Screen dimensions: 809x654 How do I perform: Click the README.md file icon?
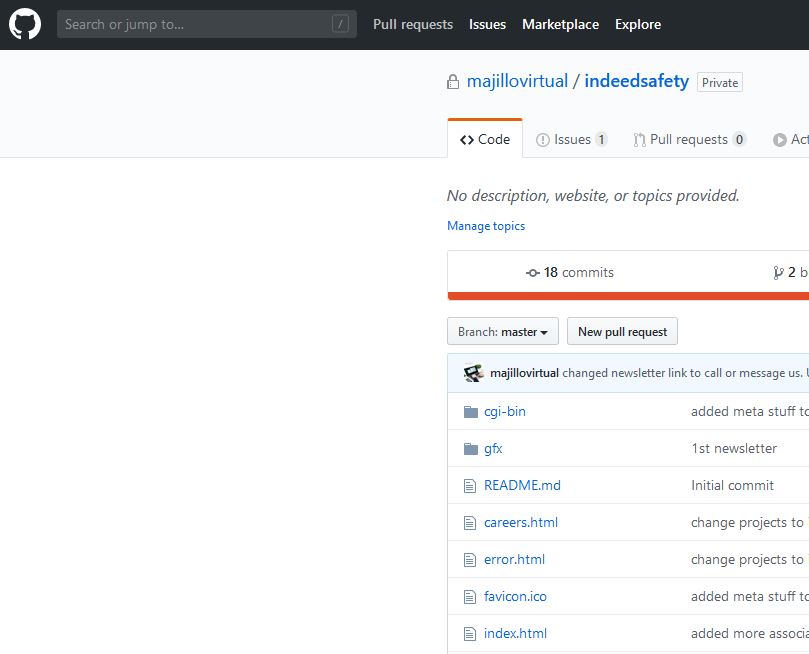470,486
